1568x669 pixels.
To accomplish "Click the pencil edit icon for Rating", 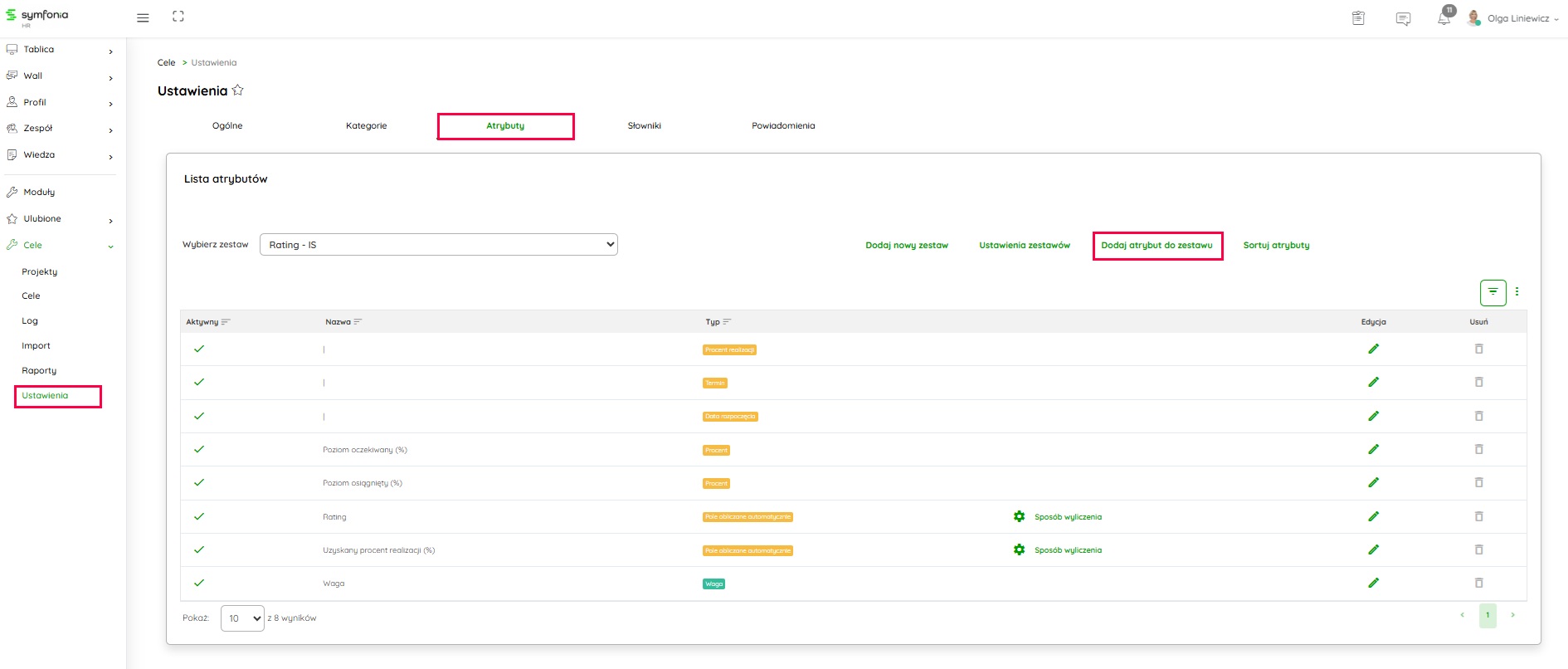I will [1373, 516].
